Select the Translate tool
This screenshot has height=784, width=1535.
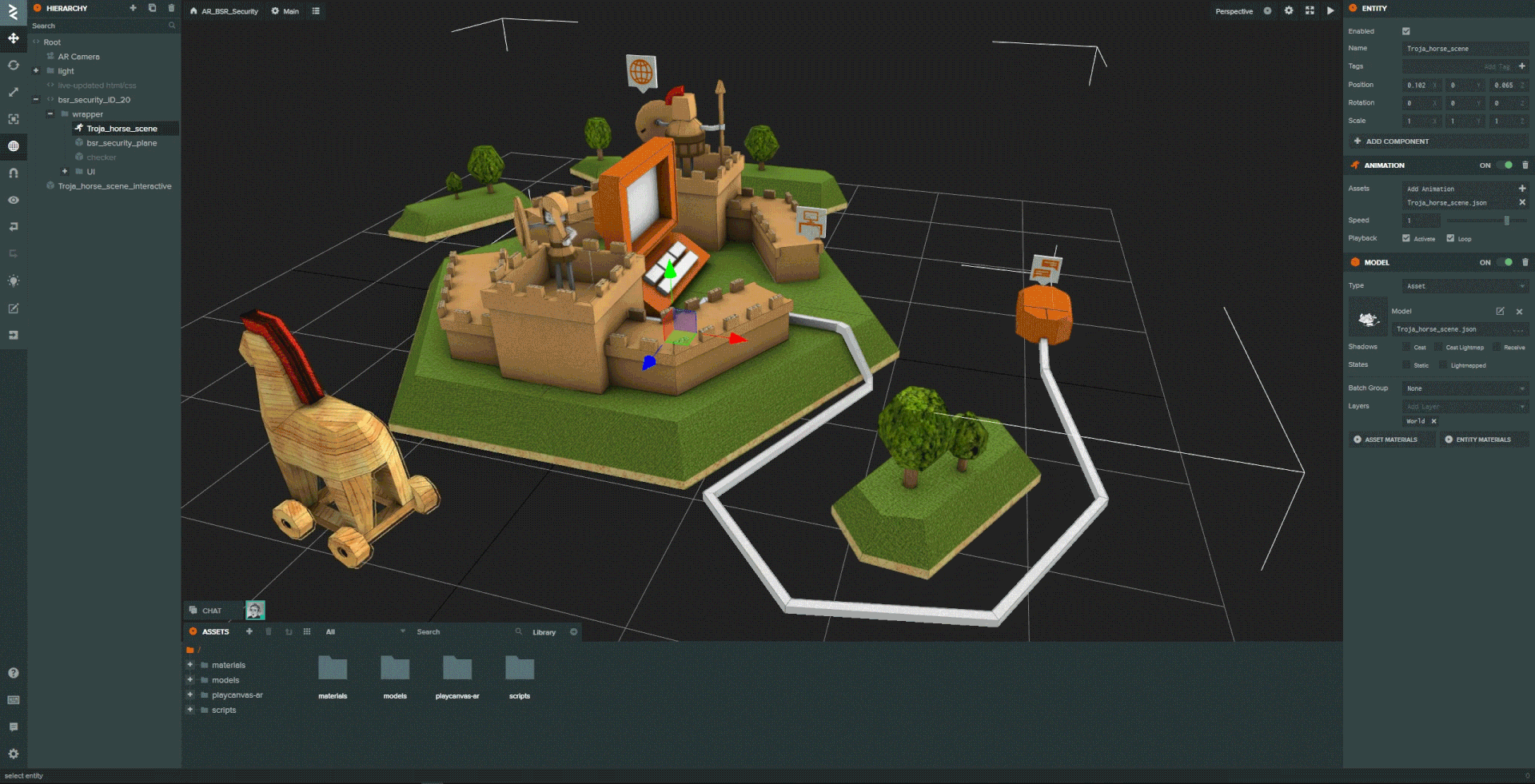(x=14, y=38)
